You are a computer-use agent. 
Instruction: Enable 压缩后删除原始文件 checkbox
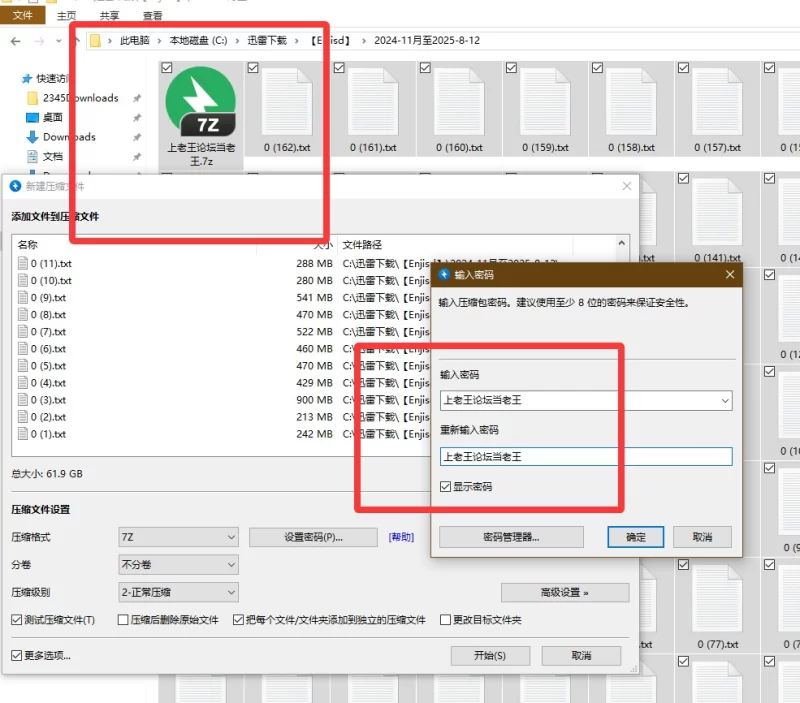(123, 620)
